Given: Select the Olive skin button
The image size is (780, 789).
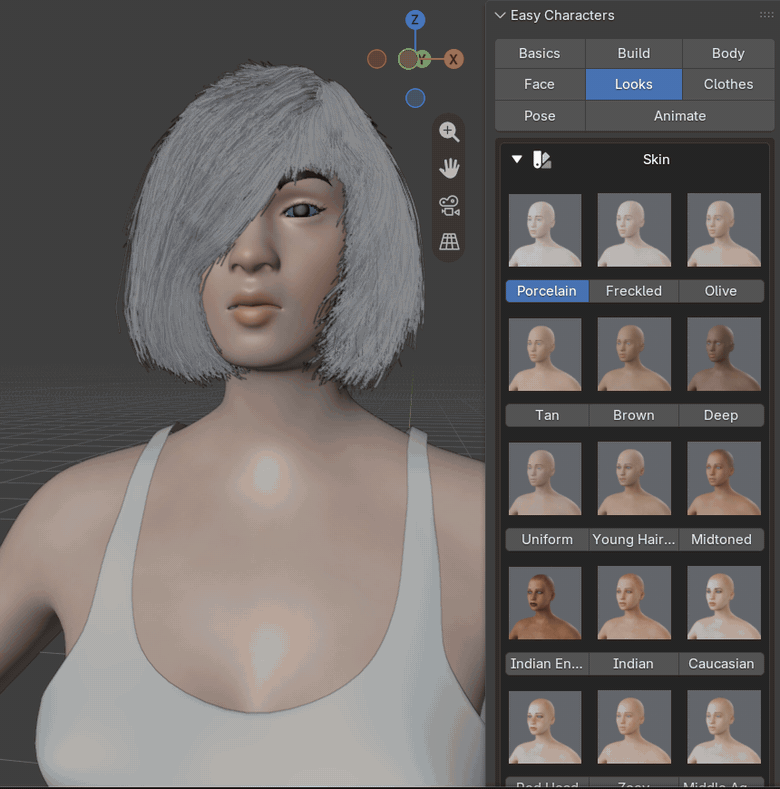Looking at the screenshot, I should coord(721,291).
